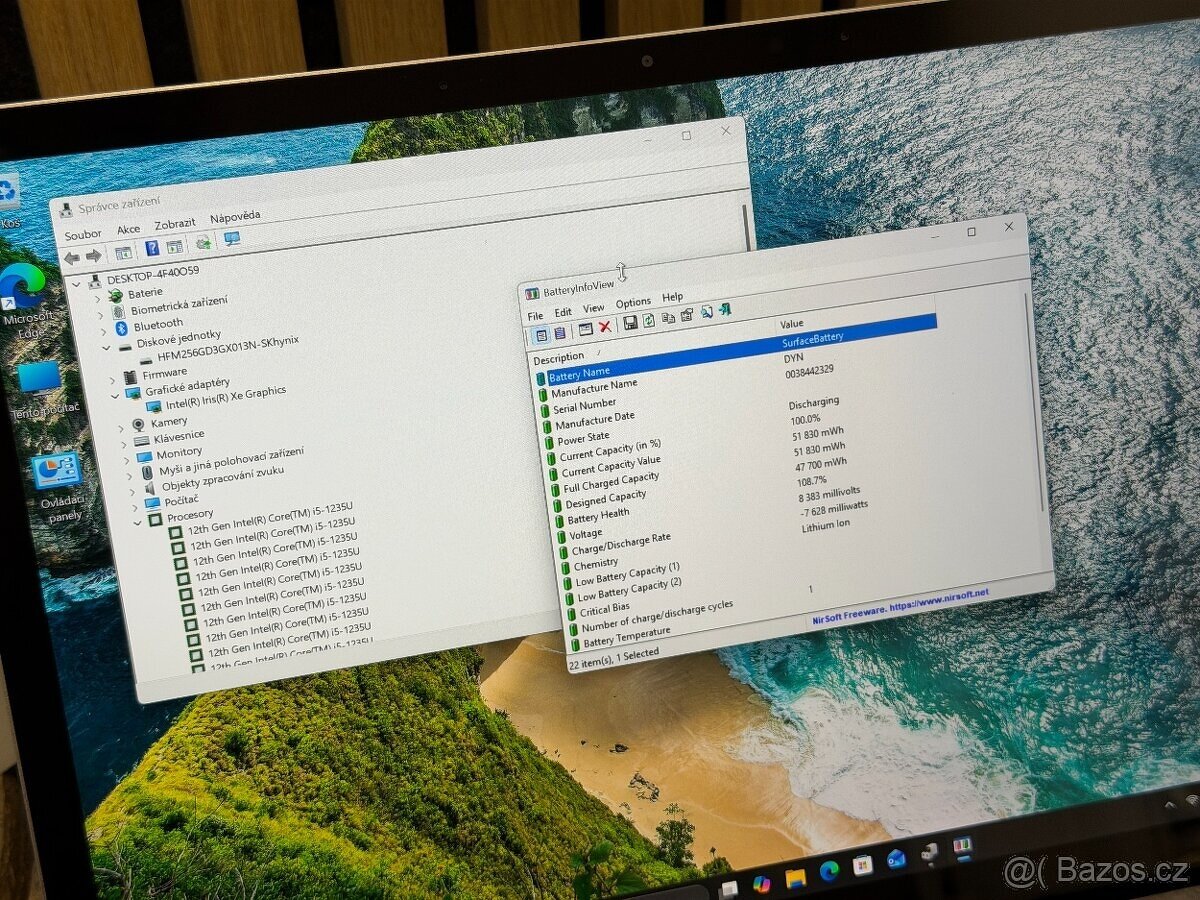The image size is (1200, 900).
Task: Click the Save icon in BatteryInfoView toolbar
Action: tap(631, 322)
